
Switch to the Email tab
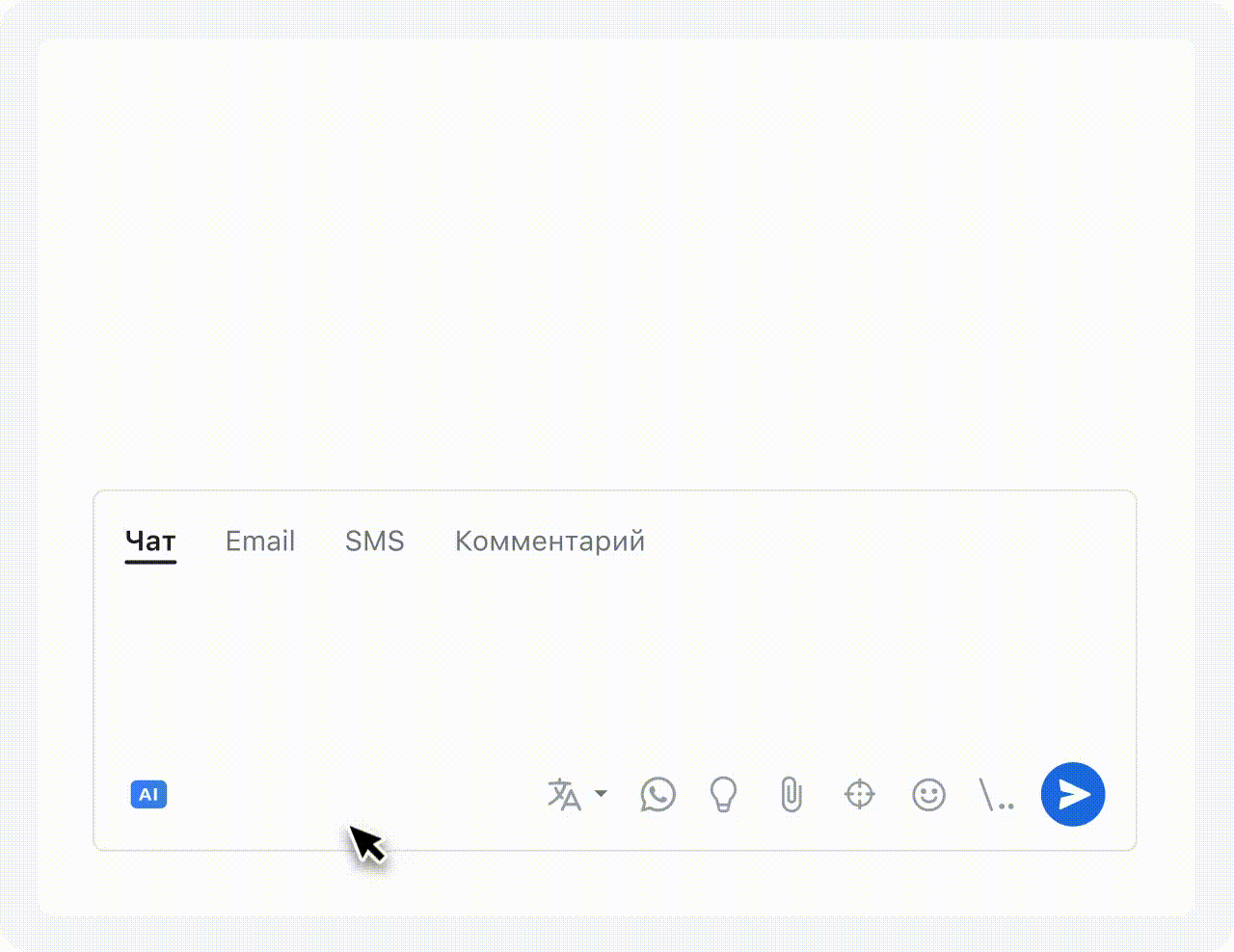260,542
